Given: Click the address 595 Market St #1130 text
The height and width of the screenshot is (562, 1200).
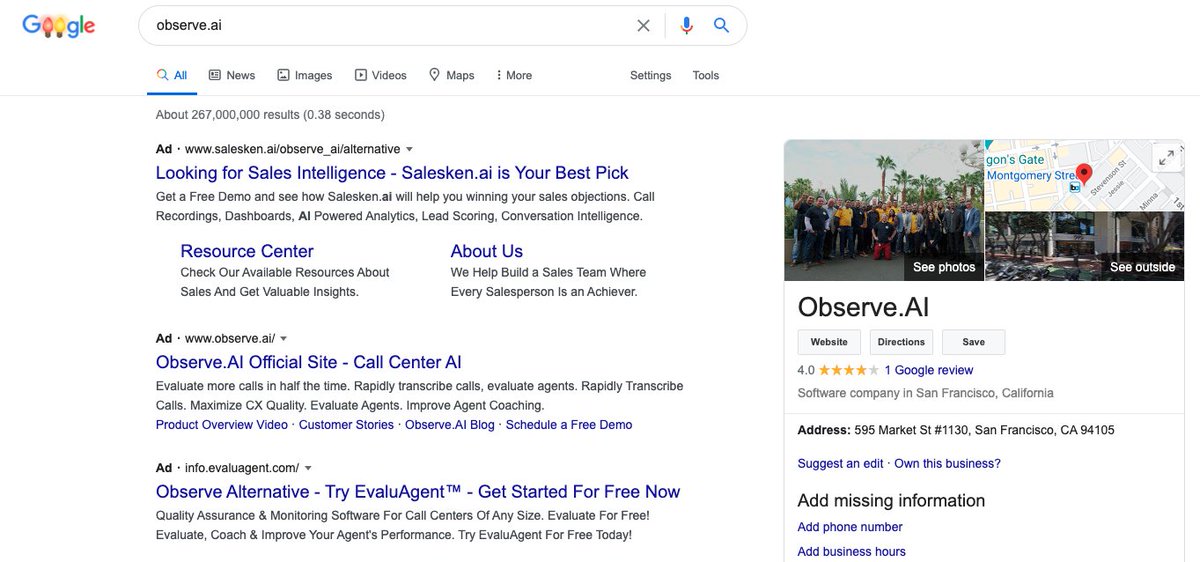Looking at the screenshot, I should pos(984,431).
